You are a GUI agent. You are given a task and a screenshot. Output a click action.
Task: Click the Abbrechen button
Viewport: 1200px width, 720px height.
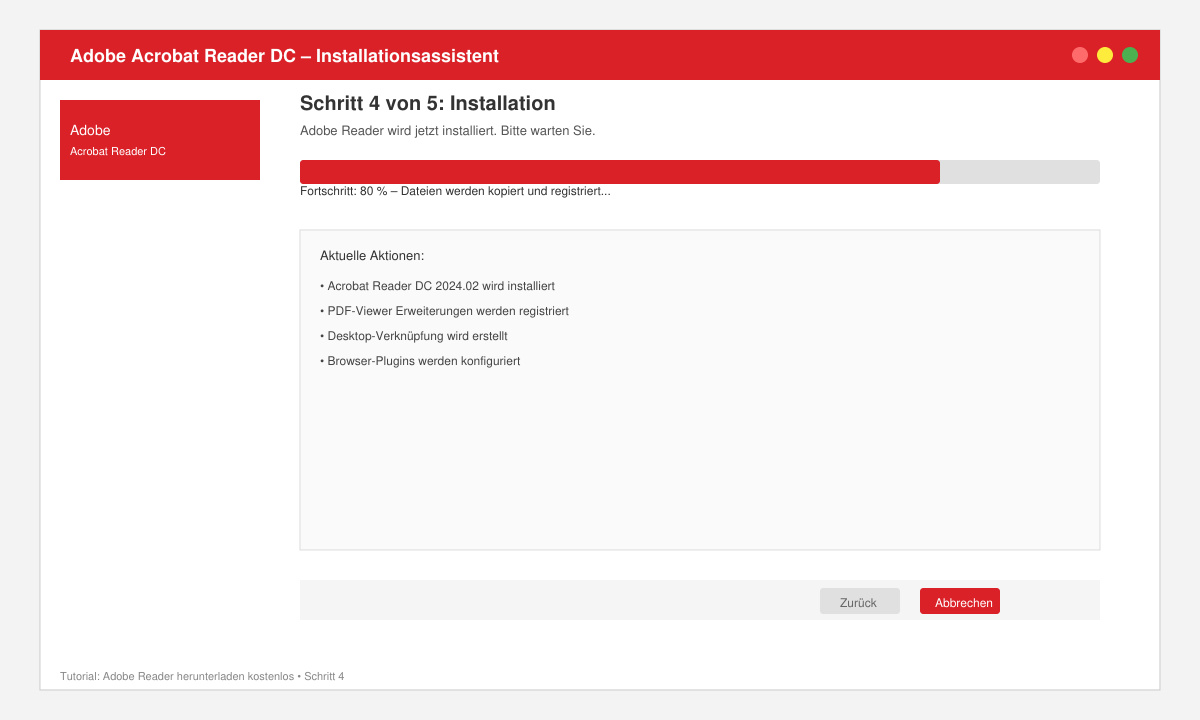click(960, 601)
